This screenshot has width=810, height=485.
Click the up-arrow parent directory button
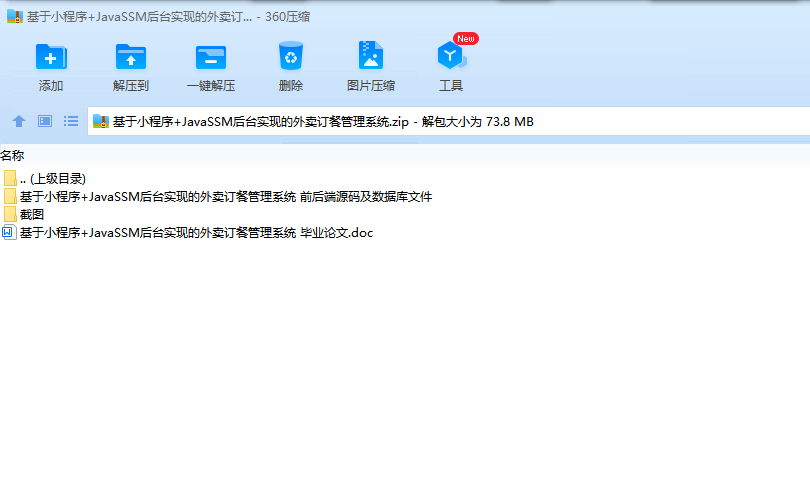19,121
